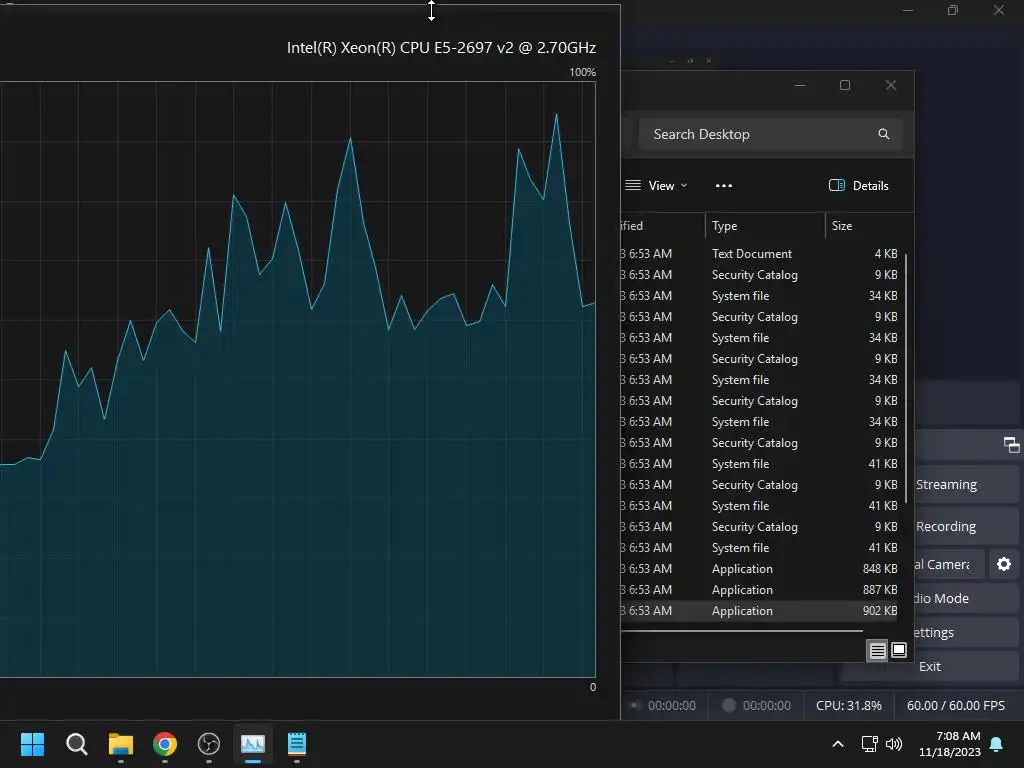Click OBS dock undock icon
The height and width of the screenshot is (768, 1024).
pos(1011,445)
